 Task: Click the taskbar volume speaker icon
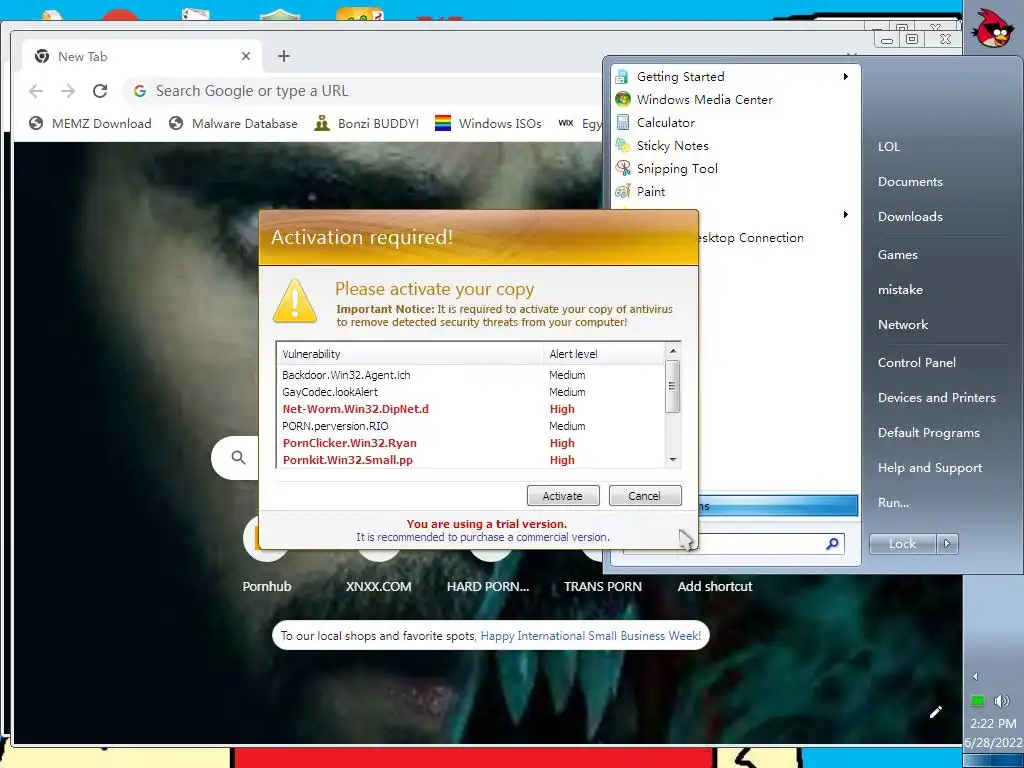(1001, 701)
